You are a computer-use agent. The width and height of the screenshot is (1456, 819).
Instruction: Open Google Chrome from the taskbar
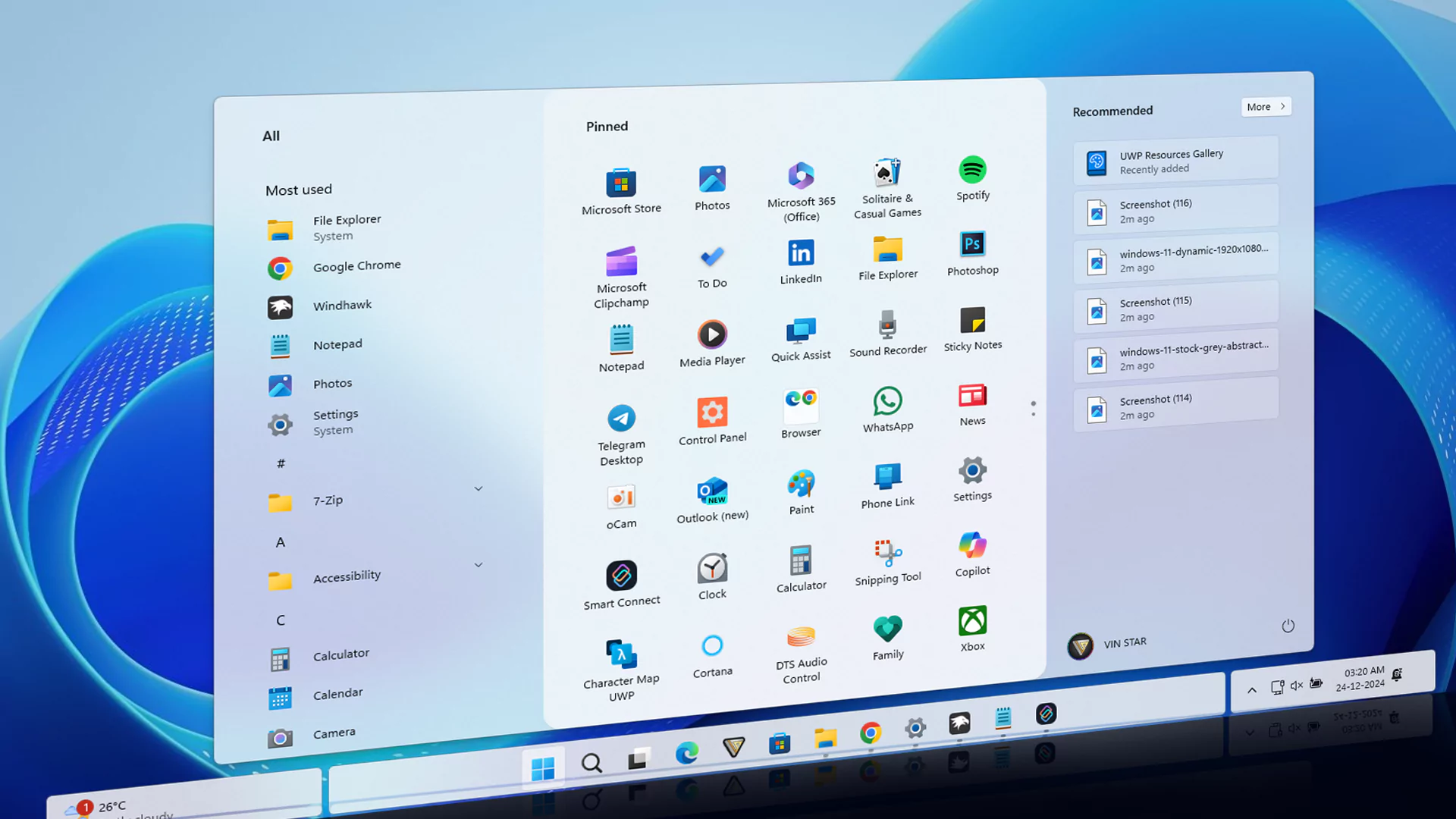(x=871, y=733)
